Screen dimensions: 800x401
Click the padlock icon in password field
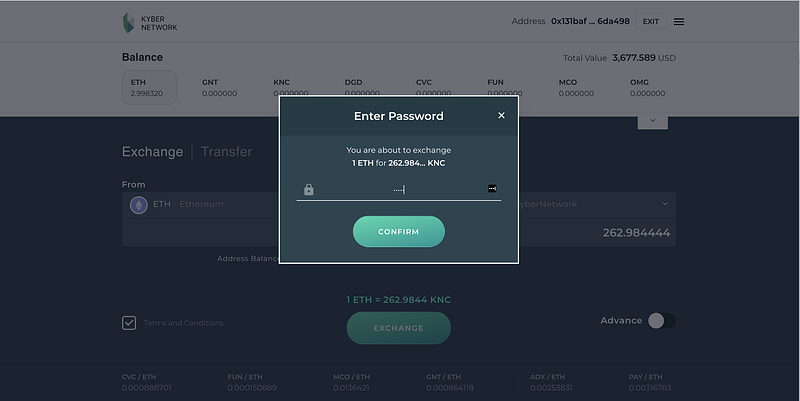(308, 189)
